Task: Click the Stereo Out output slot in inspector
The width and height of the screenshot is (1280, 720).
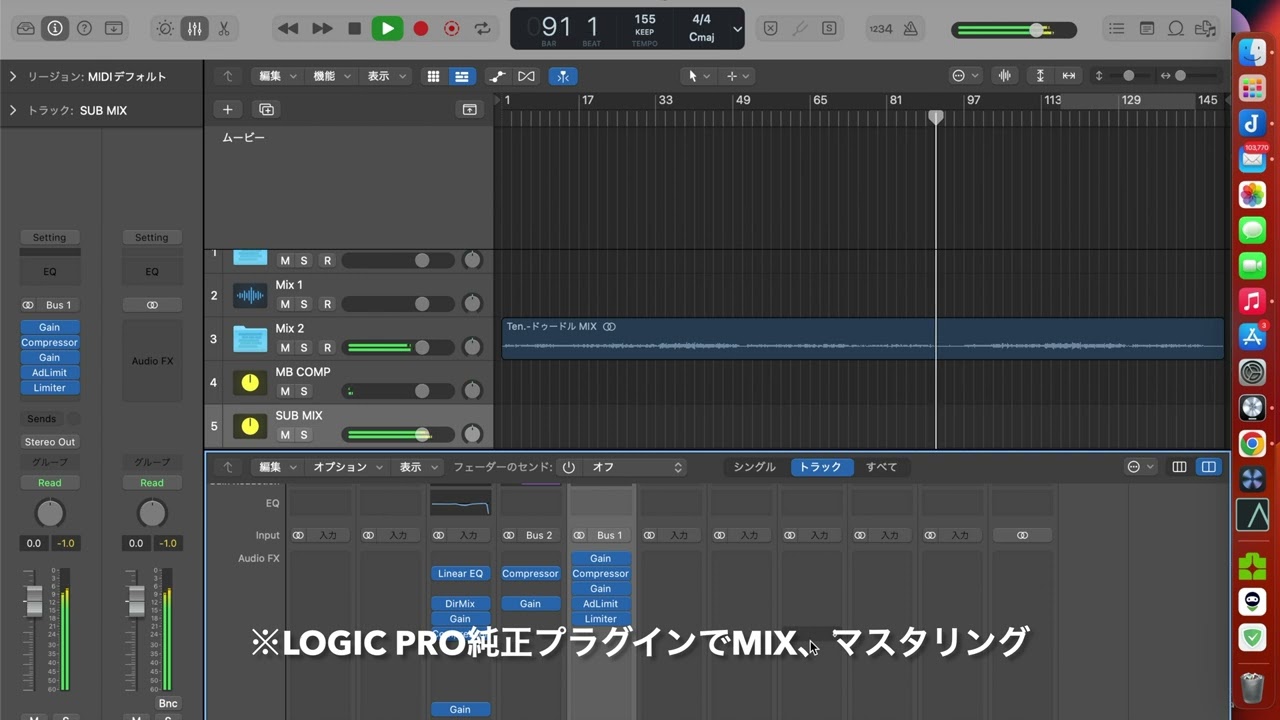Action: [x=50, y=442]
